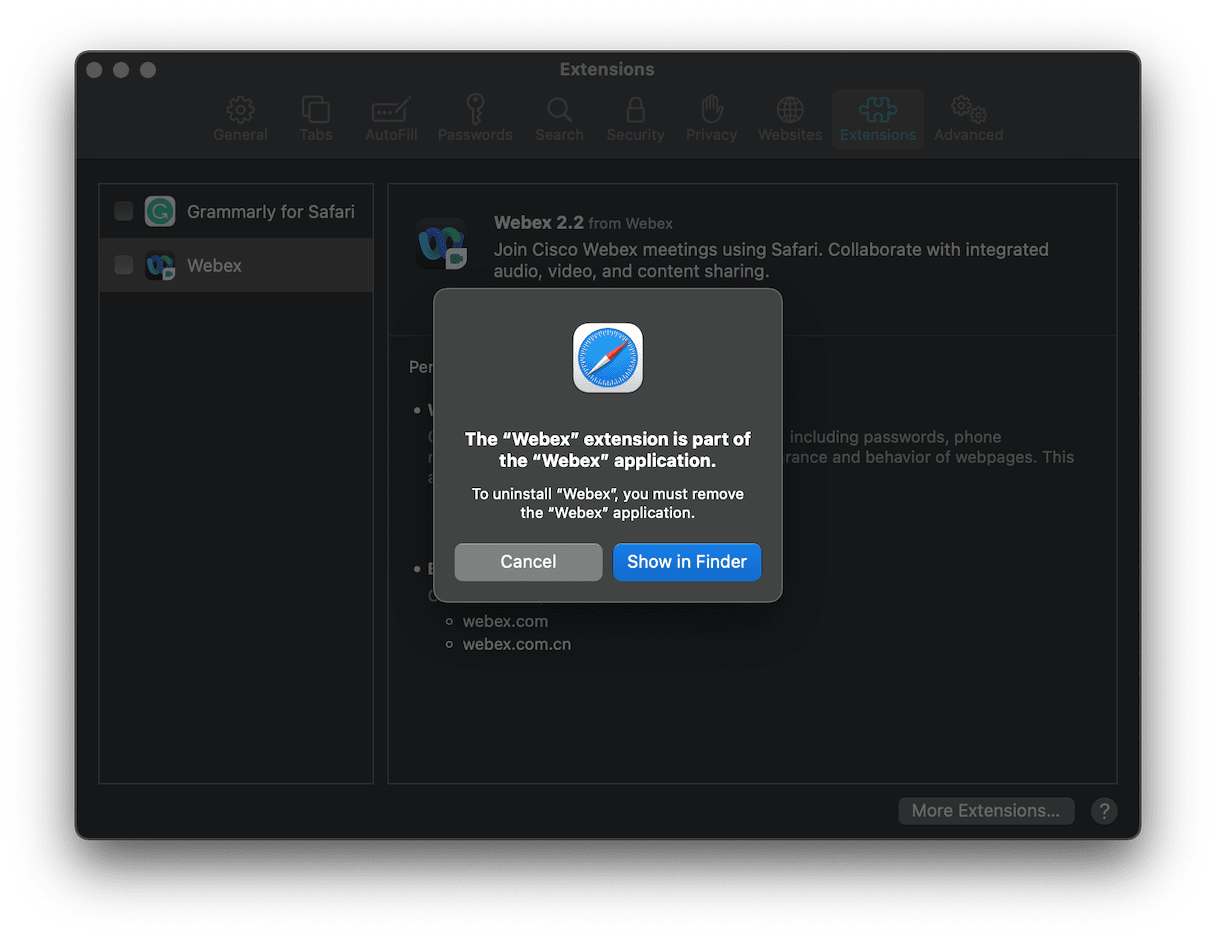Viewport: 1216px width, 939px height.
Task: Switch to the Privacy pane
Action: pyautogui.click(x=711, y=119)
